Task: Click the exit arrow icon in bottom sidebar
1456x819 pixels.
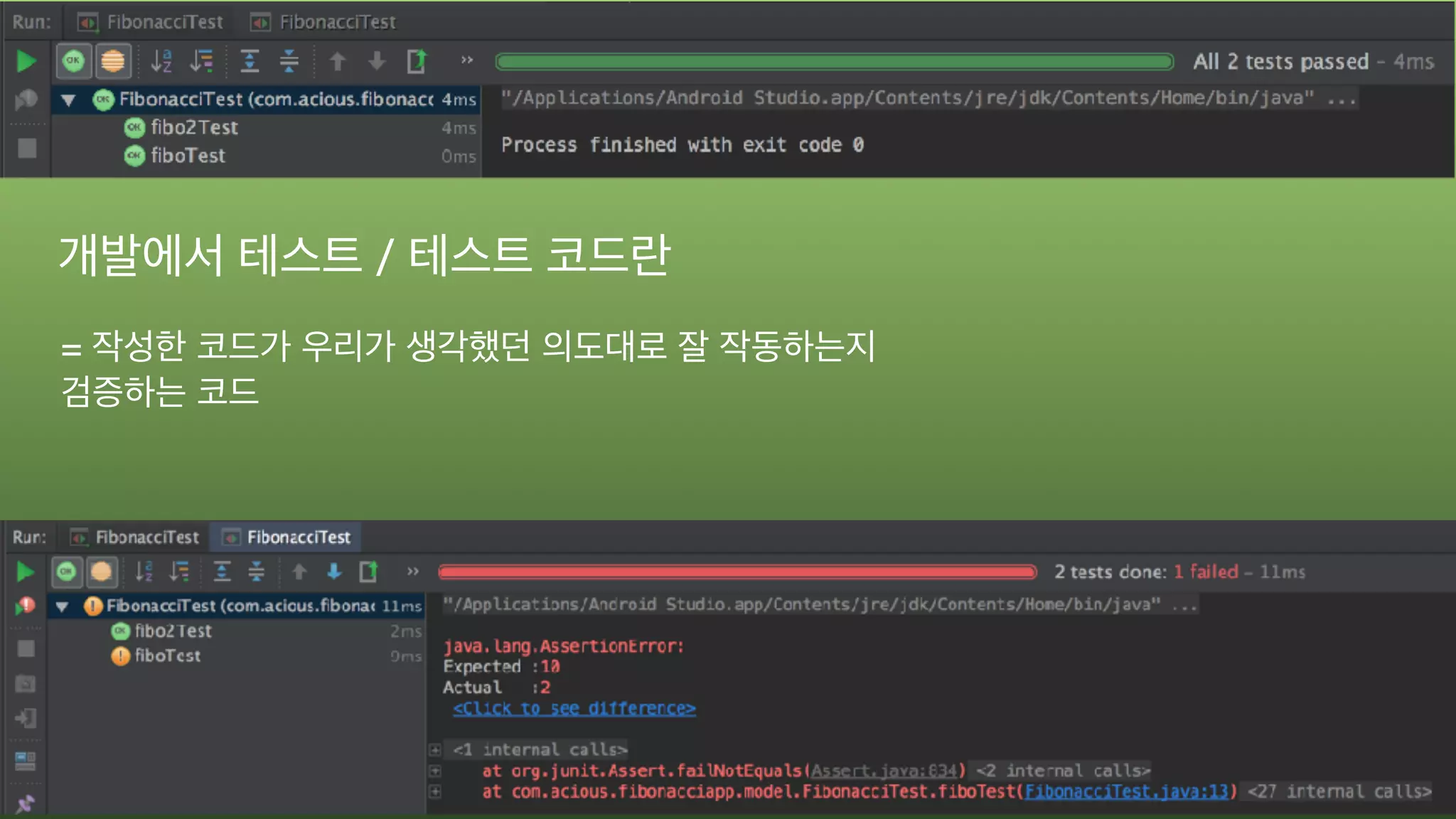Action: click(26, 718)
